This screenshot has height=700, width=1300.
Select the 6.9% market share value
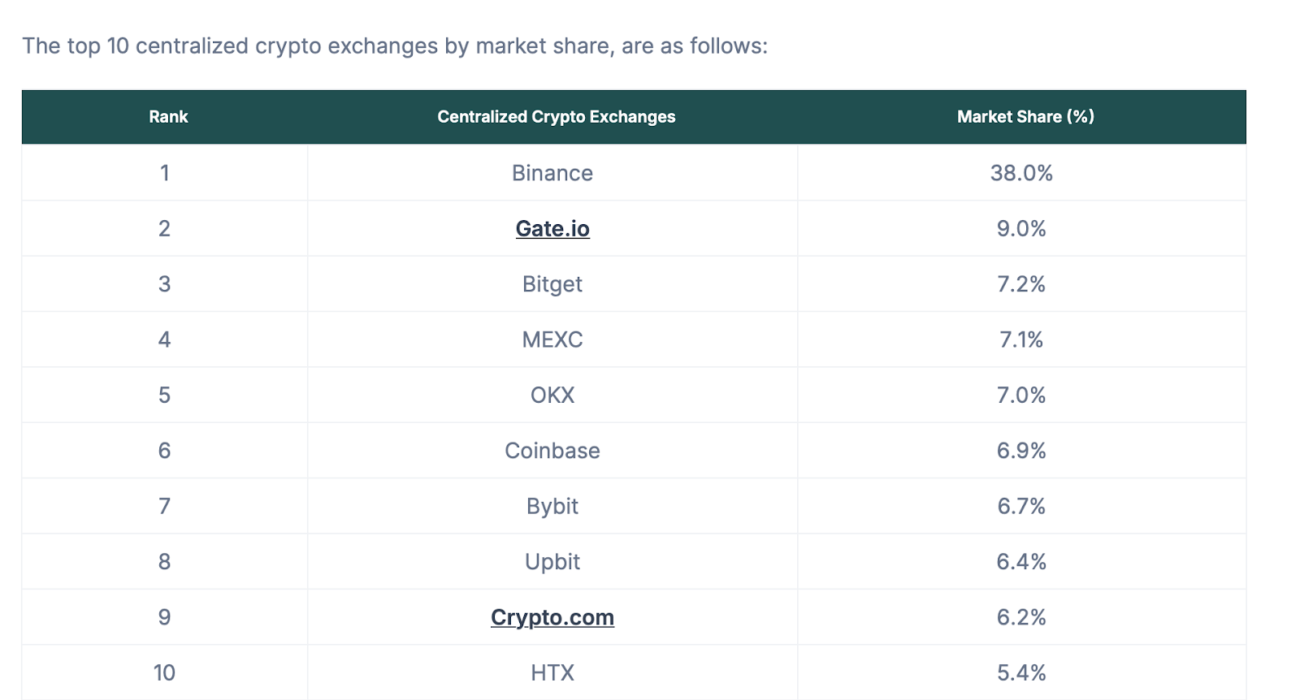click(x=1021, y=451)
